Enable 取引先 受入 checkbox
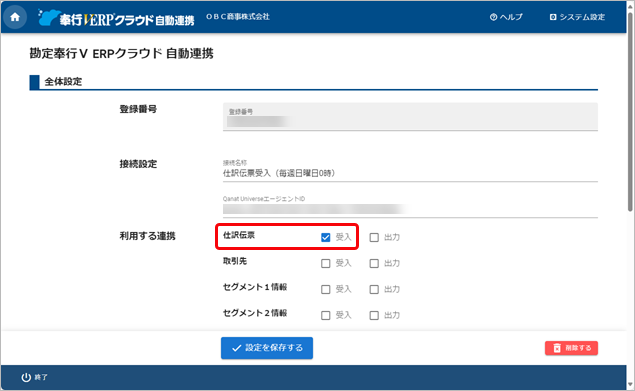 (x=326, y=263)
